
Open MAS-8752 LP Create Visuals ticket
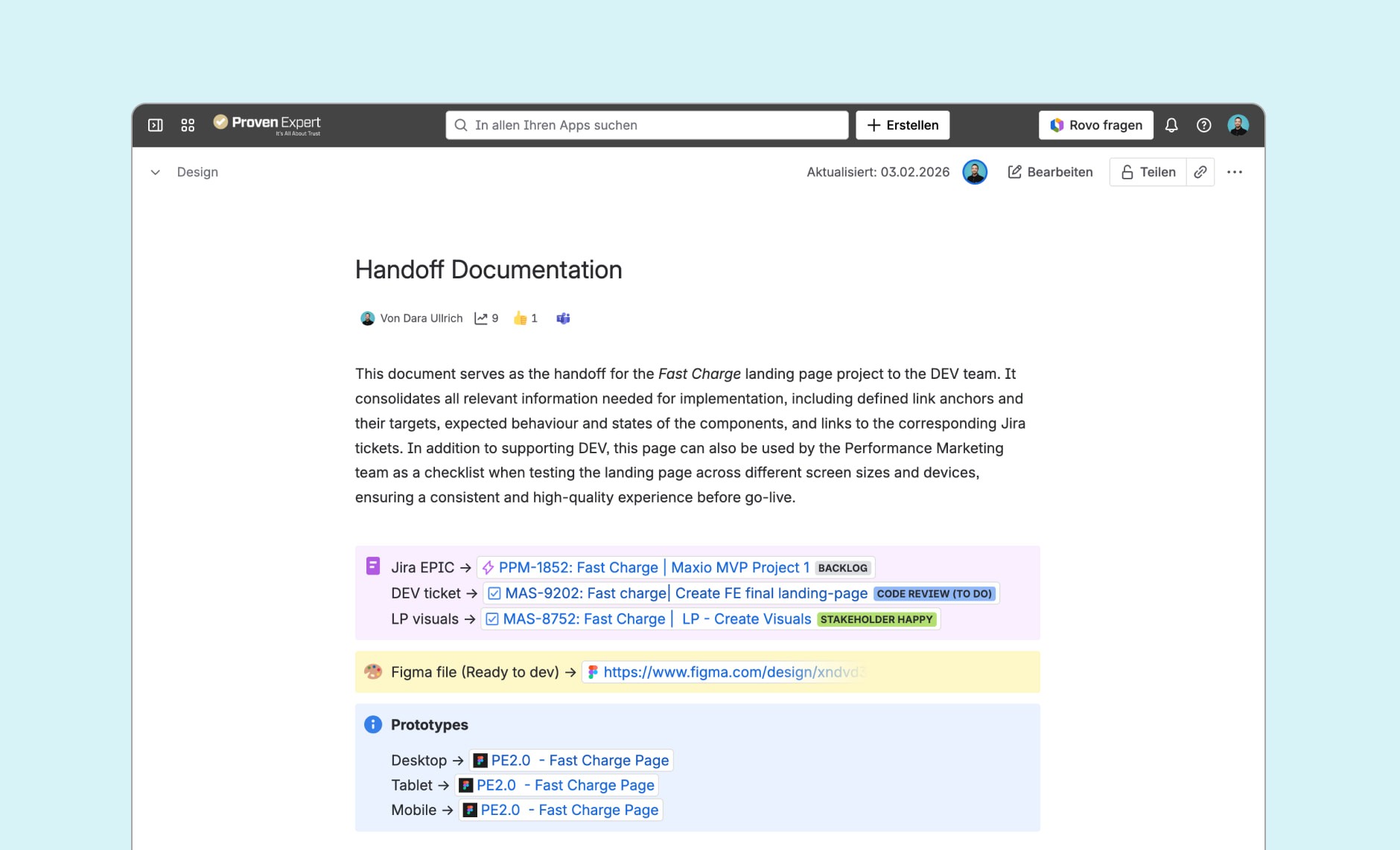point(657,619)
